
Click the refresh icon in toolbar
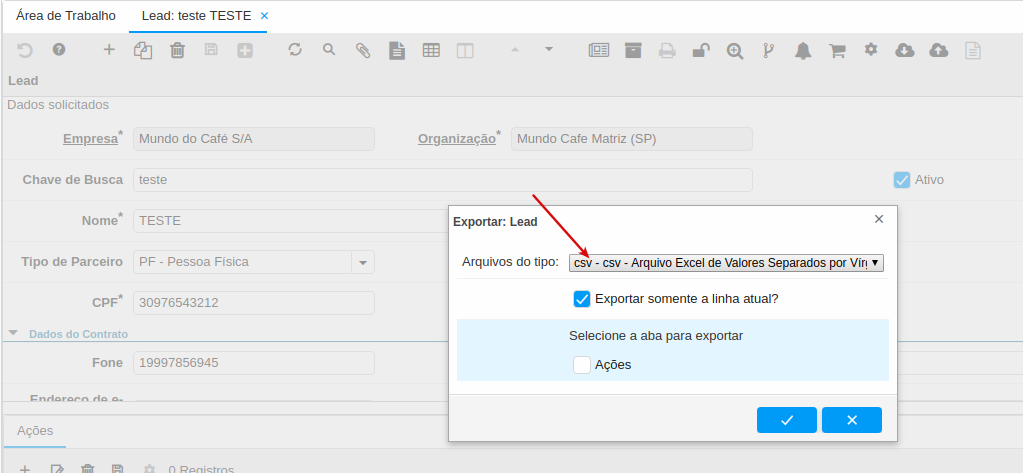(x=294, y=50)
